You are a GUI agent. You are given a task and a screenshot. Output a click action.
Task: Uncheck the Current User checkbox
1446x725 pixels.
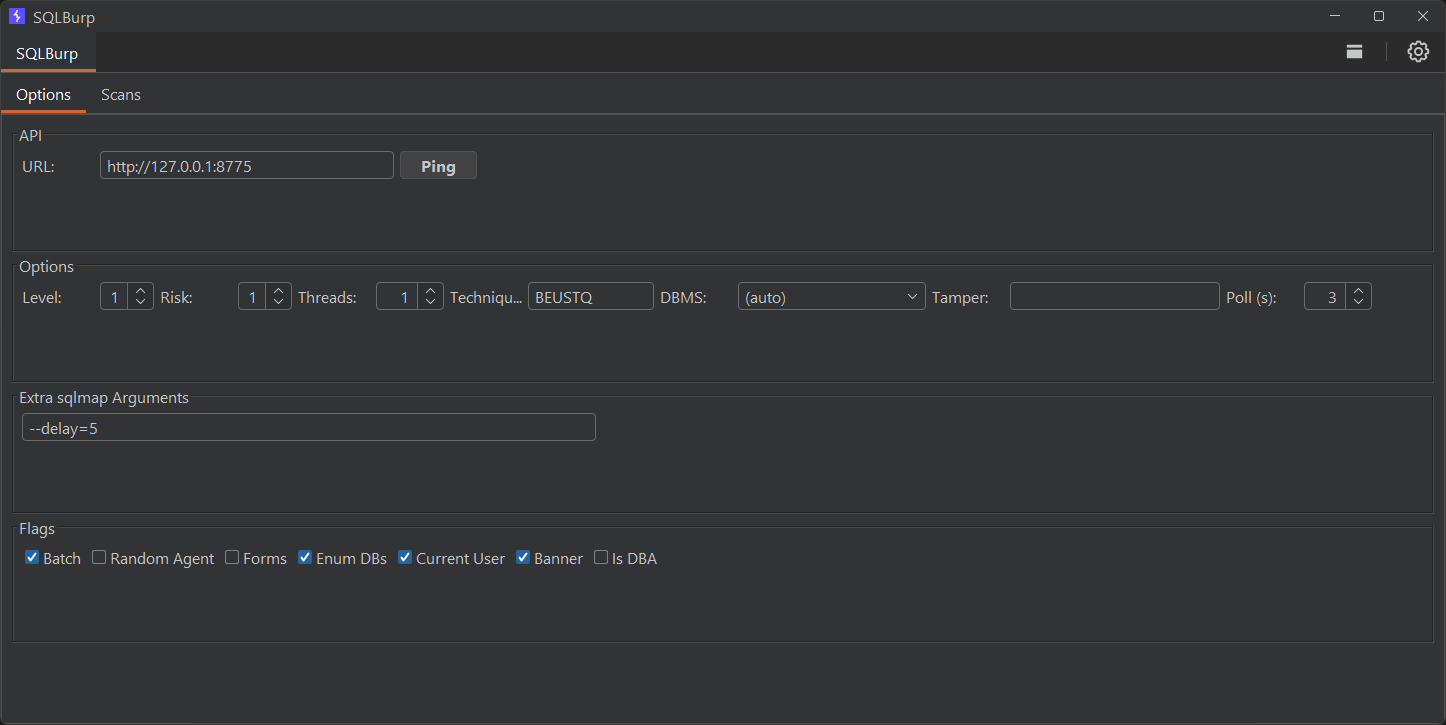[405, 557]
